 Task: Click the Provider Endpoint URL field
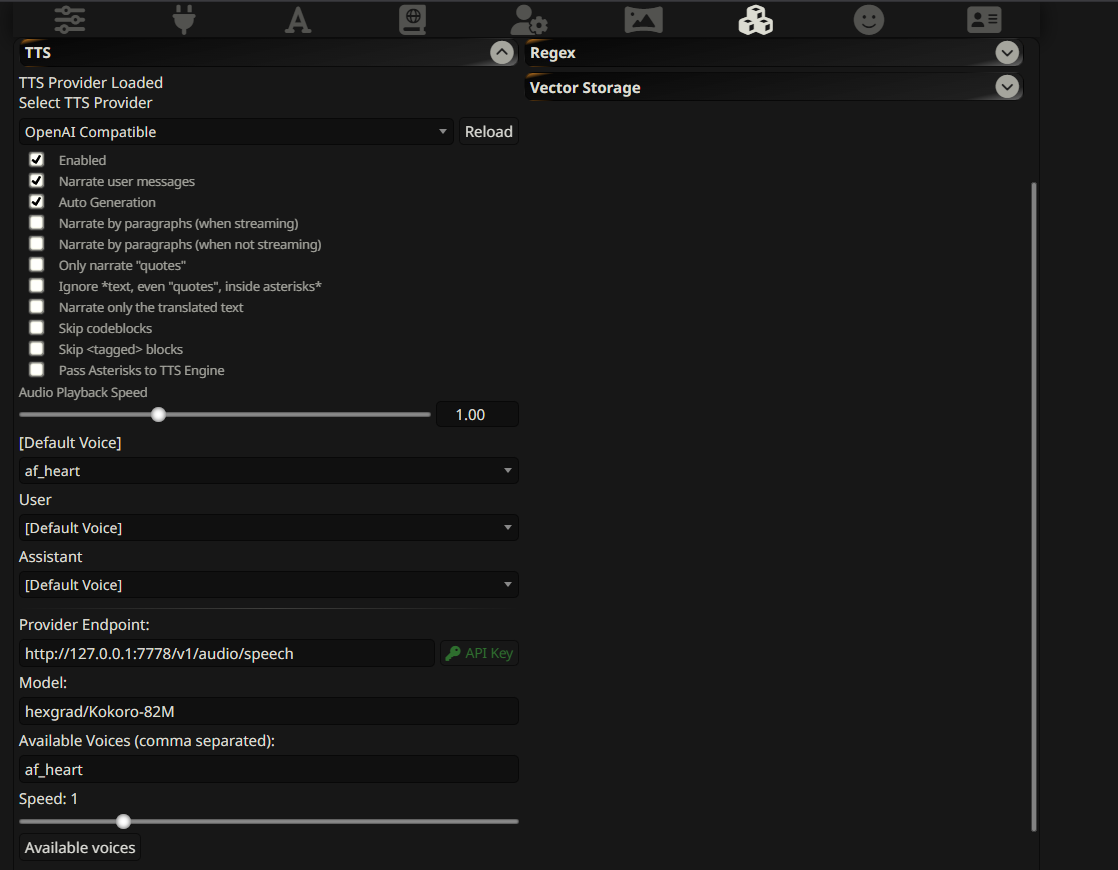tap(226, 654)
